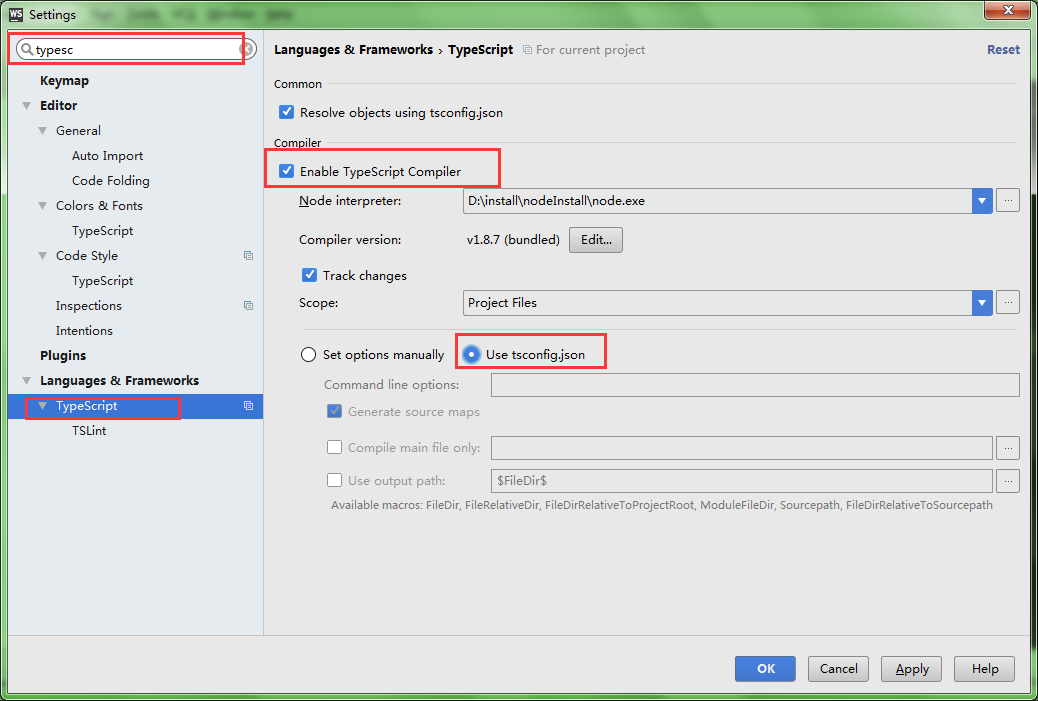Click the Help button
Screen dimensions: 1038x701
[x=984, y=669]
